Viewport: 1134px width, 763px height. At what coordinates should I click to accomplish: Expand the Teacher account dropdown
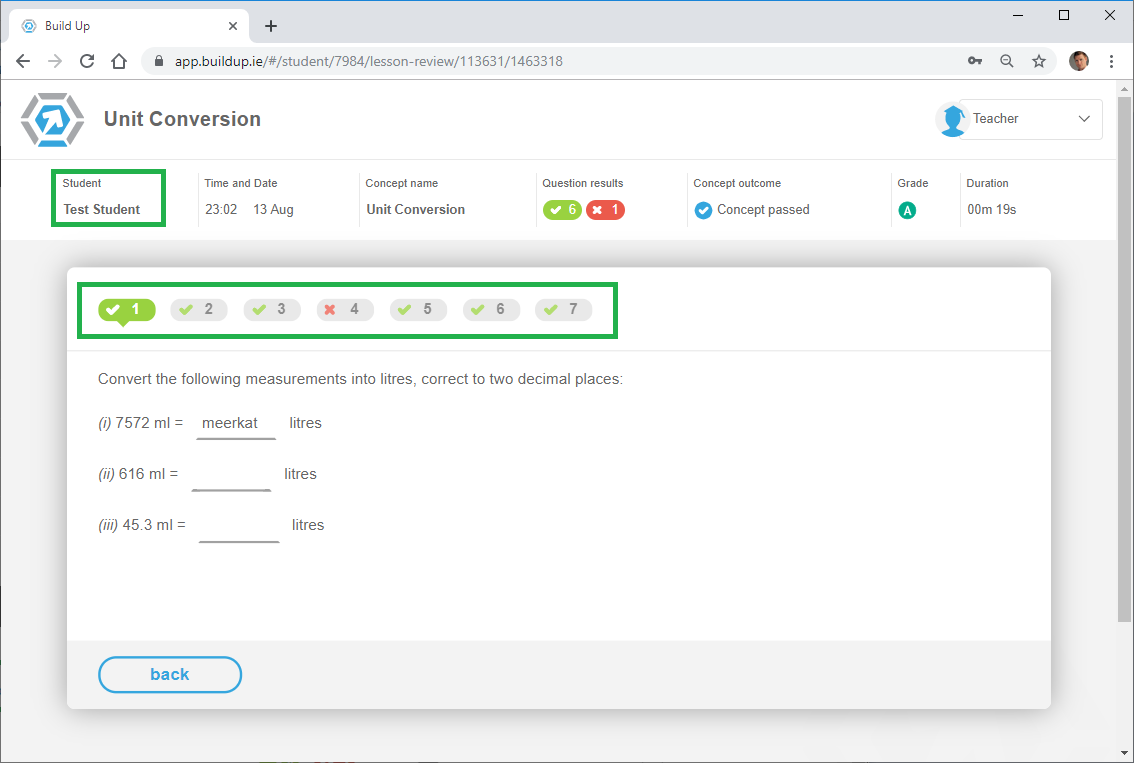point(1084,119)
